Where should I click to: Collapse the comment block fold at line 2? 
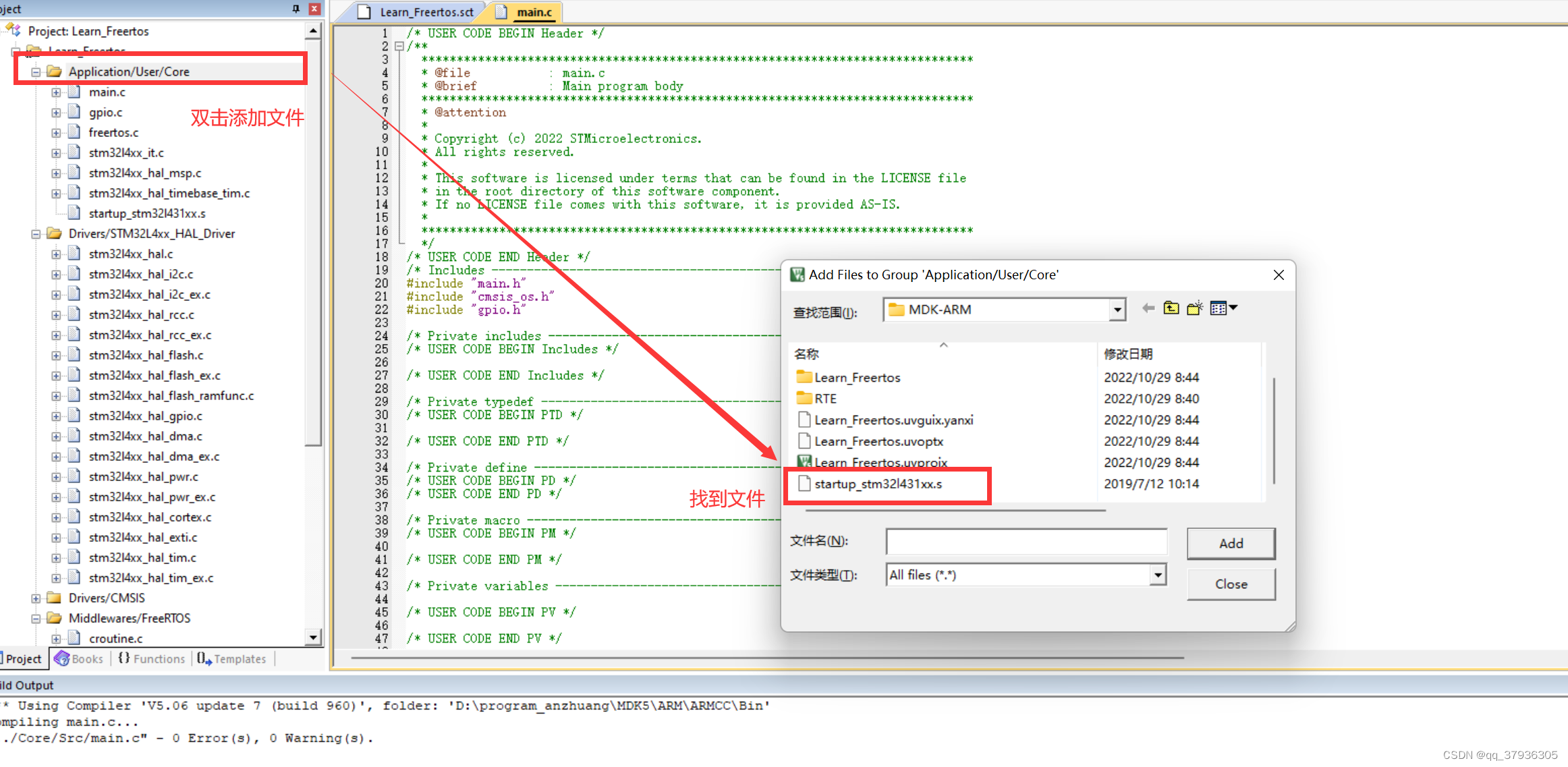pos(399,47)
